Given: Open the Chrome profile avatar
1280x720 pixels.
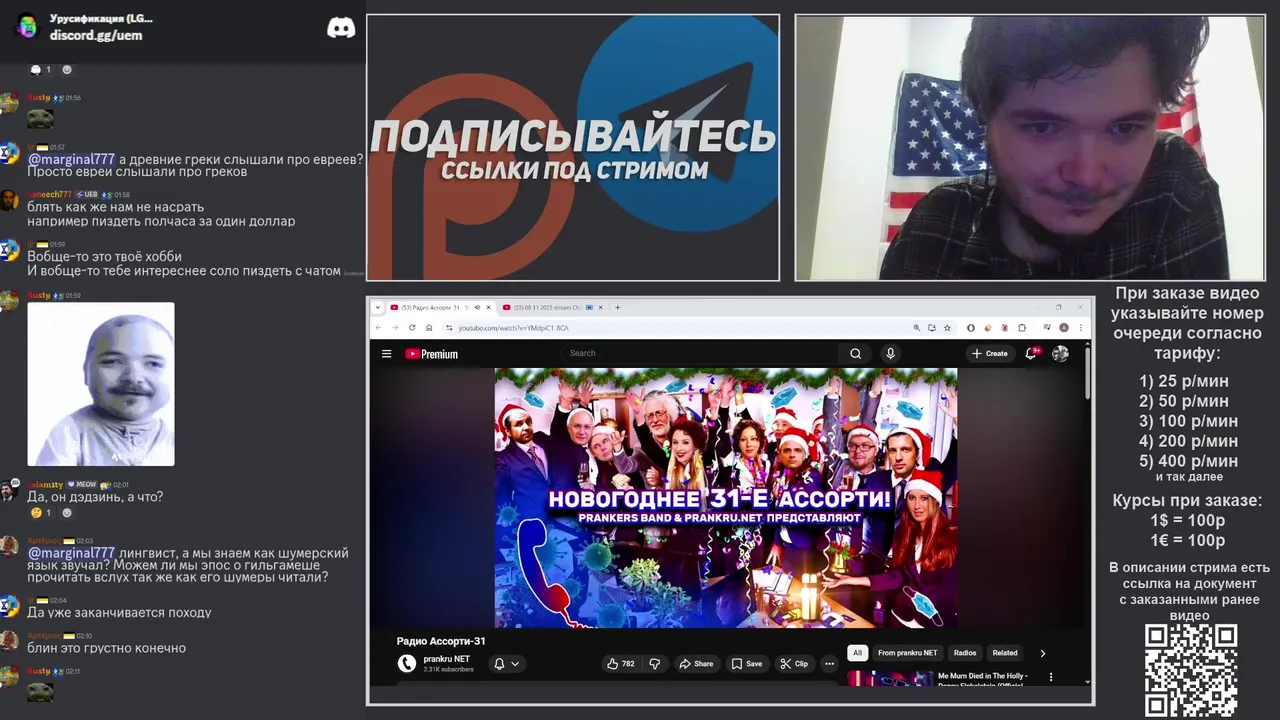Looking at the screenshot, I should 1064,327.
